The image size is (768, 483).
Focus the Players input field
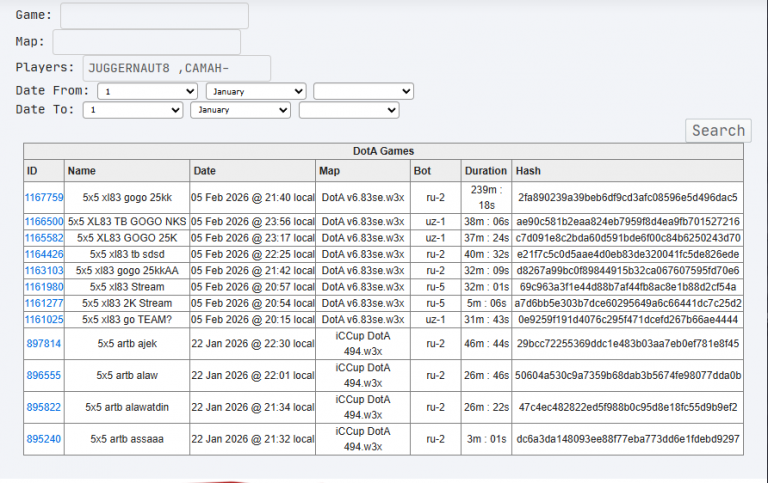177,68
